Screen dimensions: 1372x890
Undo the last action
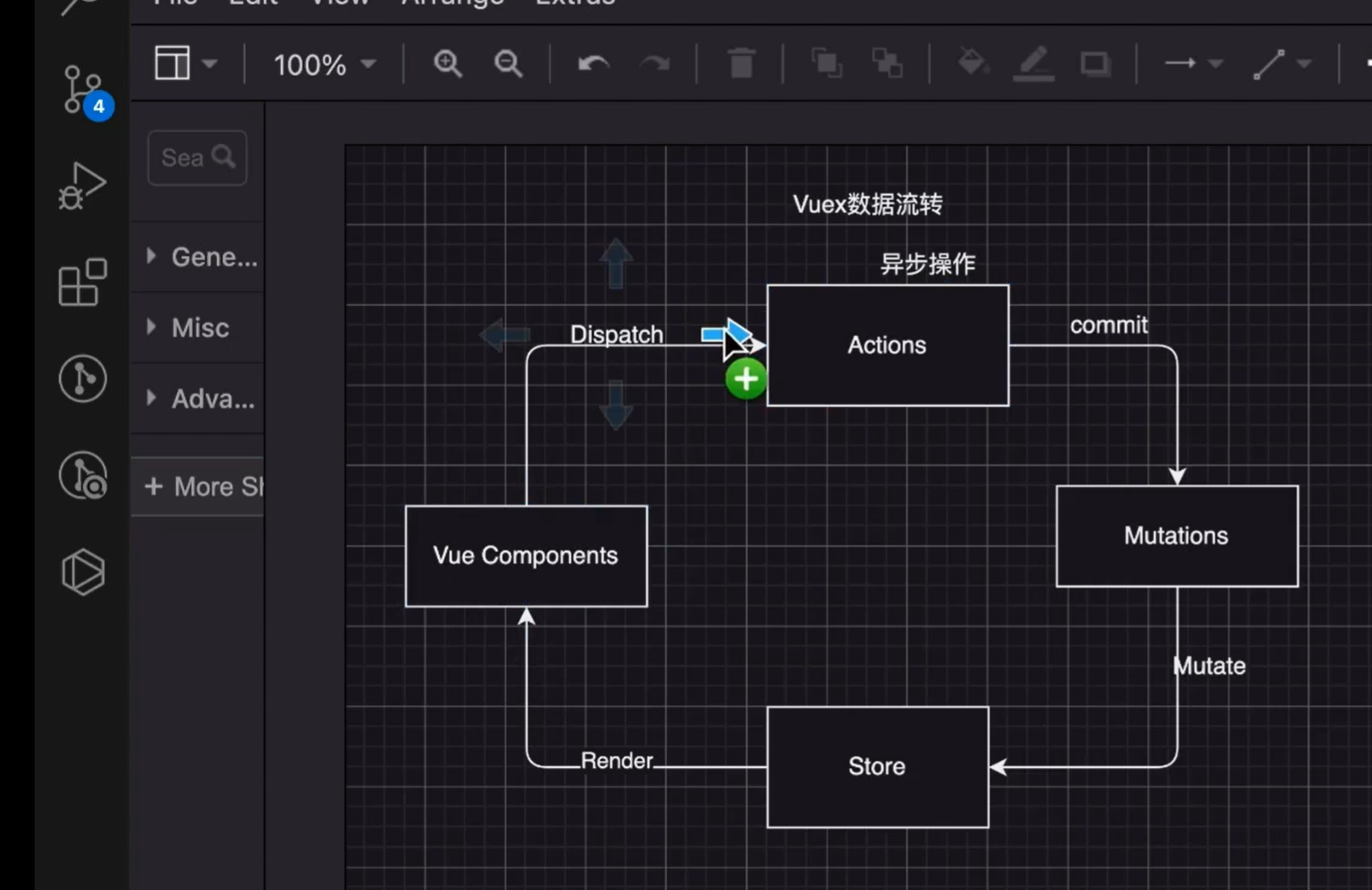(x=593, y=64)
